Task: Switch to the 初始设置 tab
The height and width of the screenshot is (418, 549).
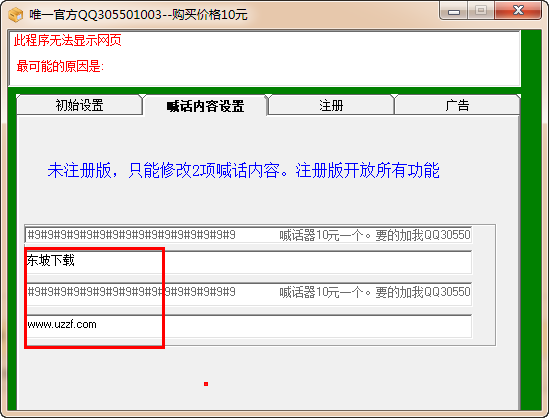Action: [x=79, y=105]
